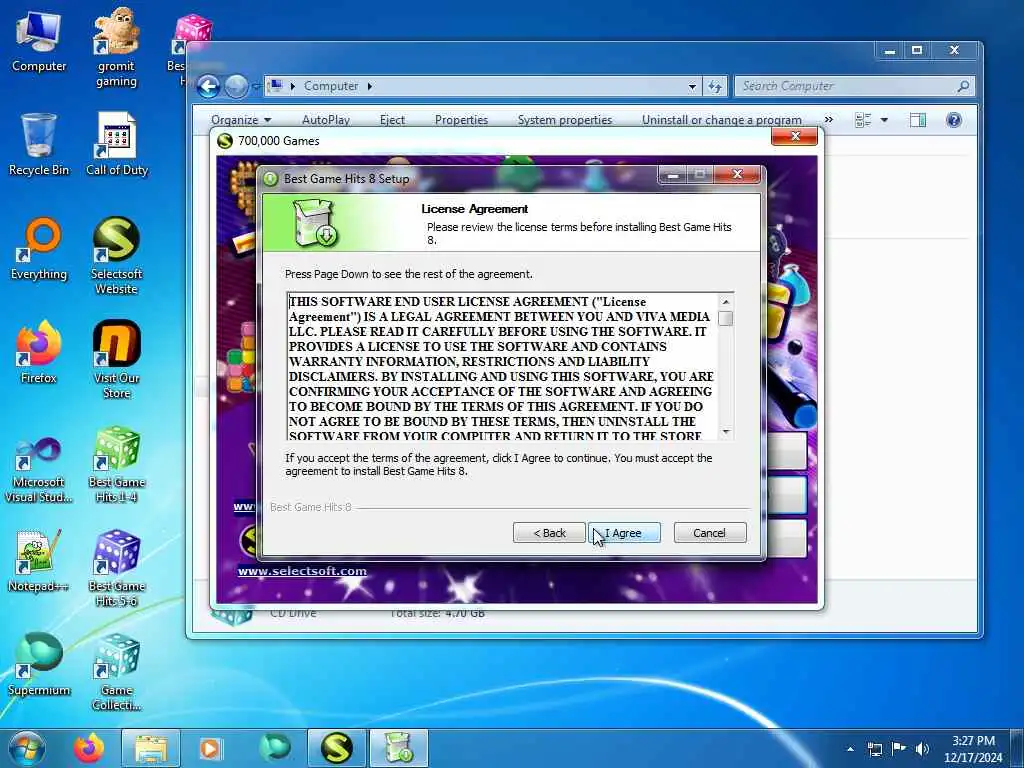1024x768 pixels.
Task: Switch to the Selectsoft taskbar app
Action: tap(336, 748)
